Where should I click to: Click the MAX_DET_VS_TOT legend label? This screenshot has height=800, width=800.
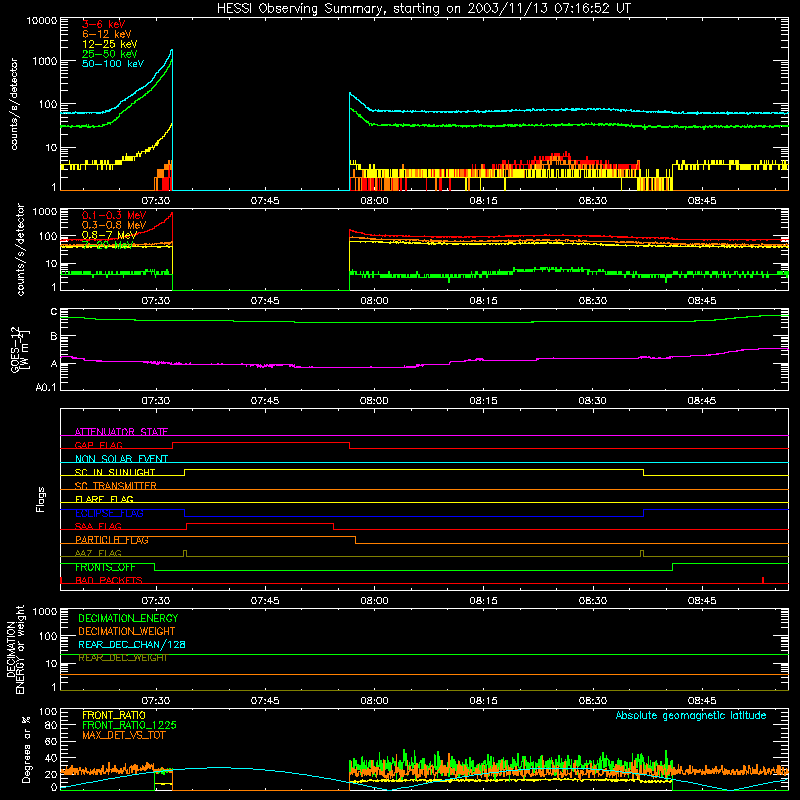pos(123,735)
